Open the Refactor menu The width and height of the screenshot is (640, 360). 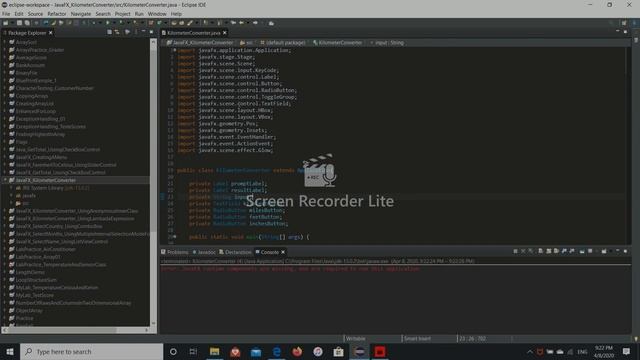pyautogui.click(x=57, y=14)
